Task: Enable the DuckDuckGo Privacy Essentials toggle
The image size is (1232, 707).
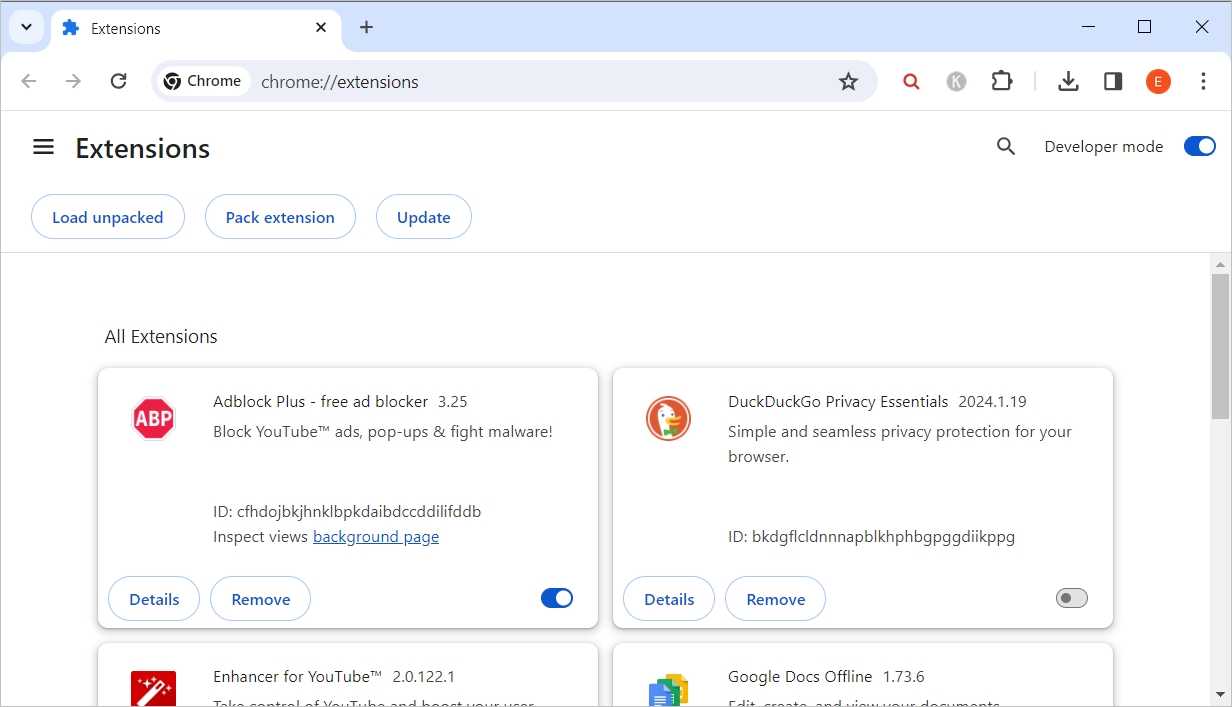Action: coord(1072,598)
